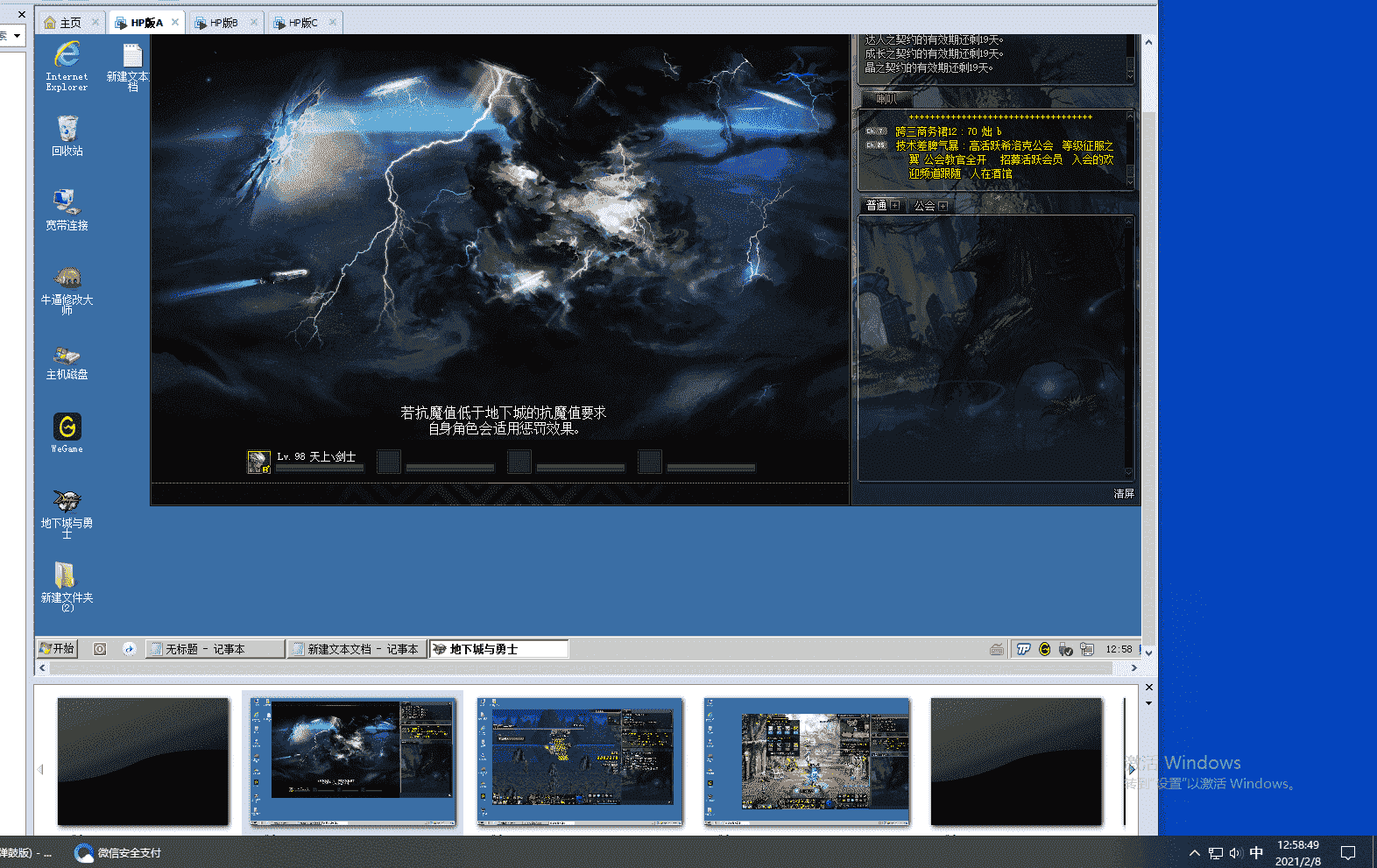
Task: Select the last black VM thumbnail
Action: [1016, 761]
